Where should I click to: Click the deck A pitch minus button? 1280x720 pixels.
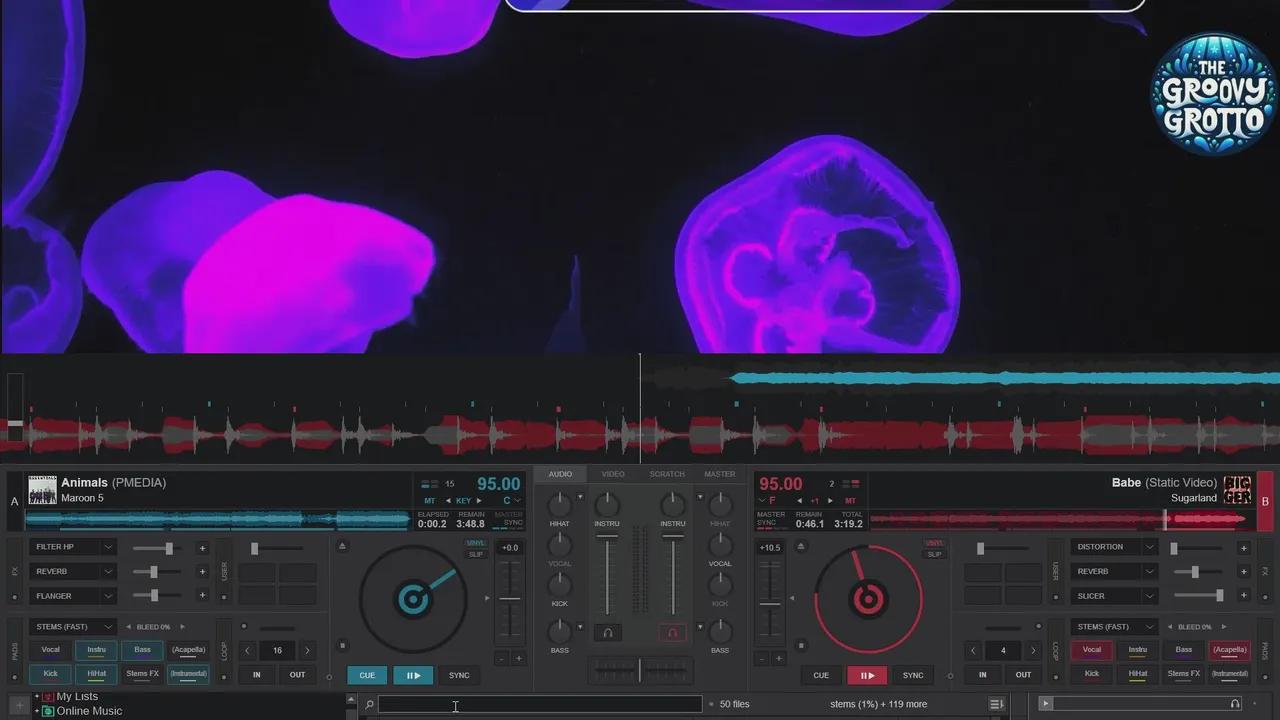tap(502, 658)
